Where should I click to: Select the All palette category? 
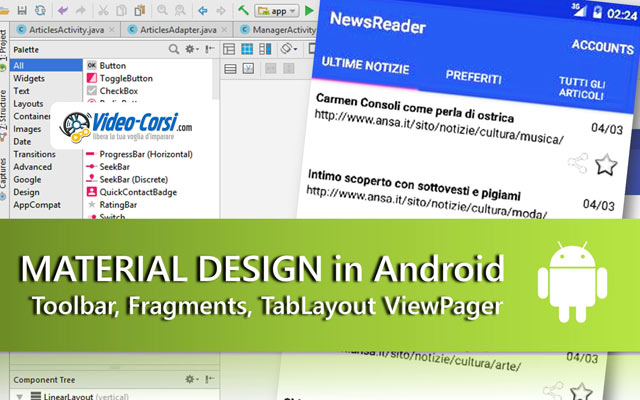pos(46,65)
